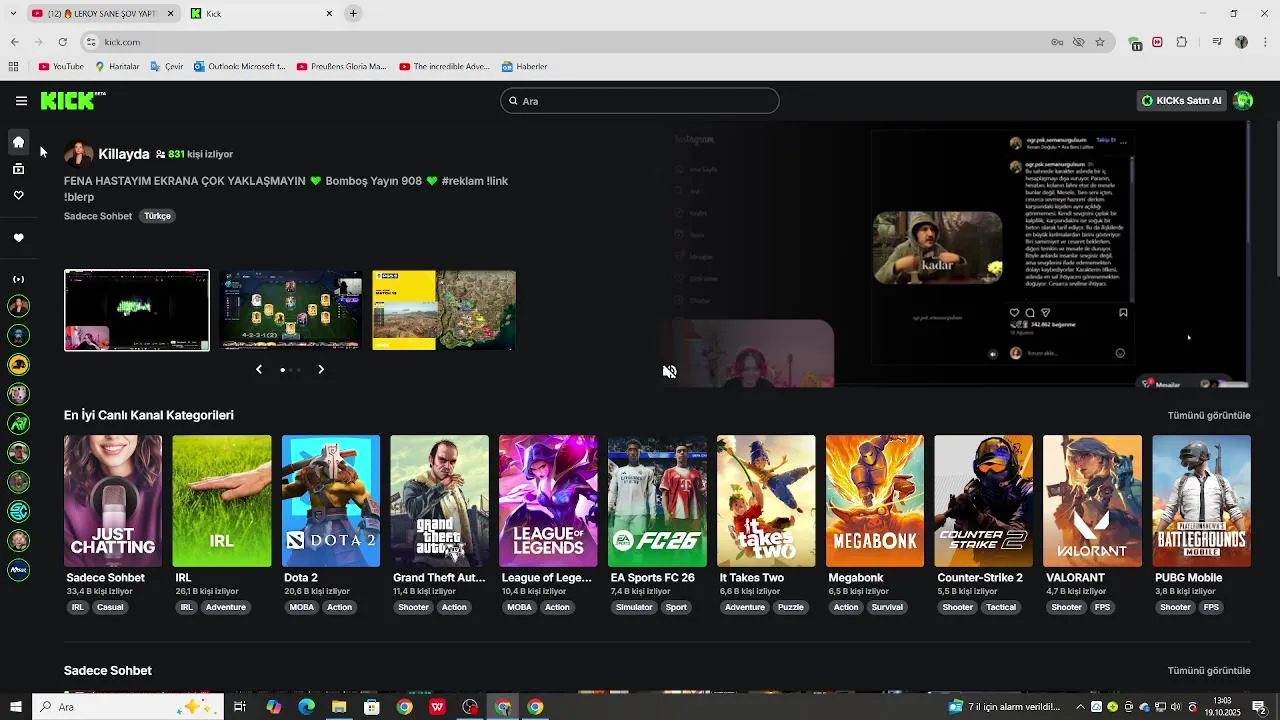Open the VALORANT category card

1093,501
